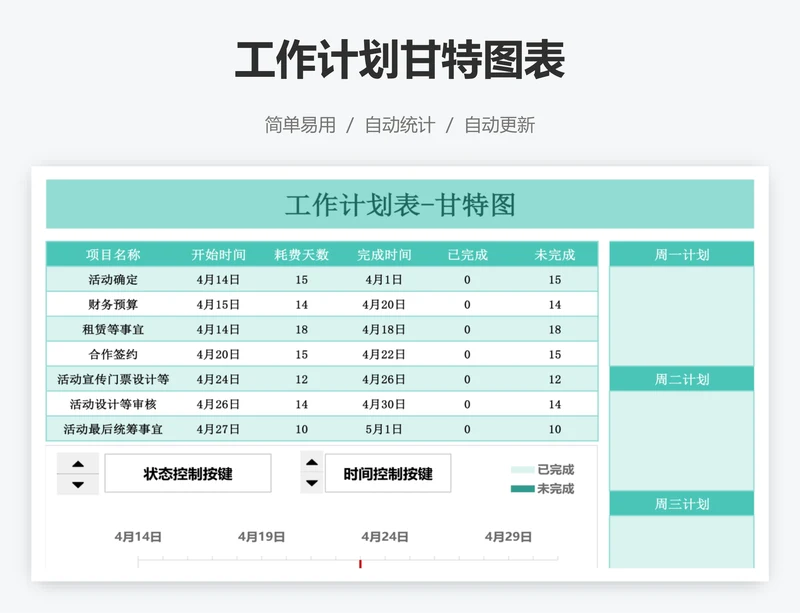Click the 完成时间 column header
This screenshot has height=613, width=800.
384,254
